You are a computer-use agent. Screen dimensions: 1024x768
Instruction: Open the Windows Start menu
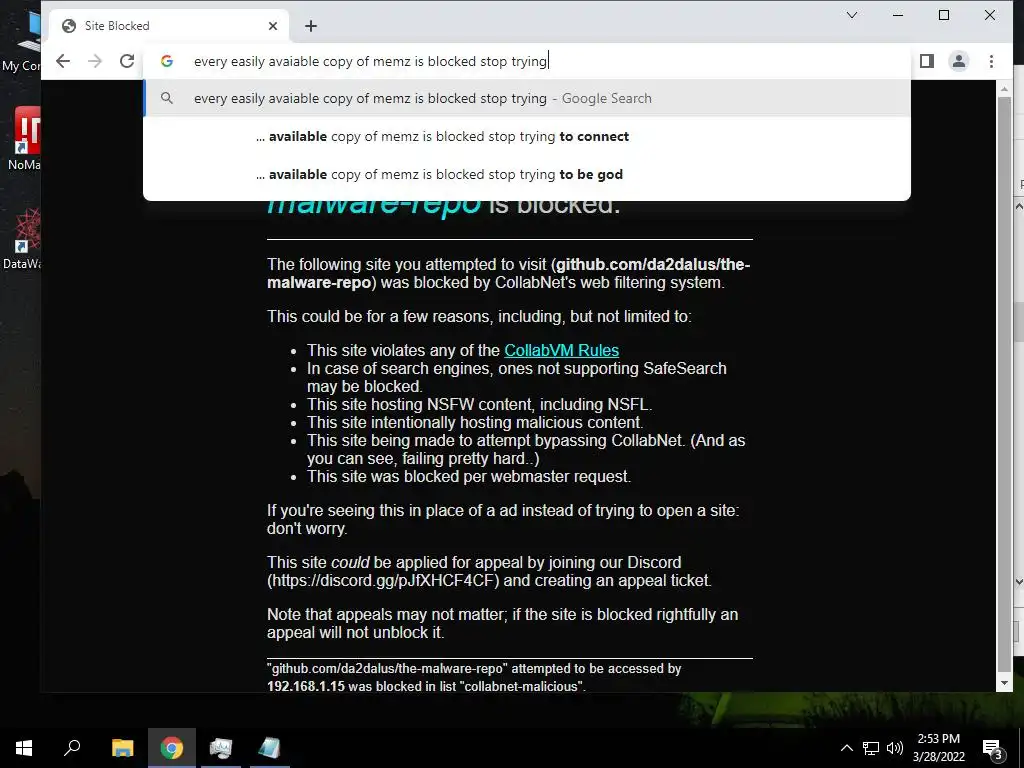(x=24, y=748)
